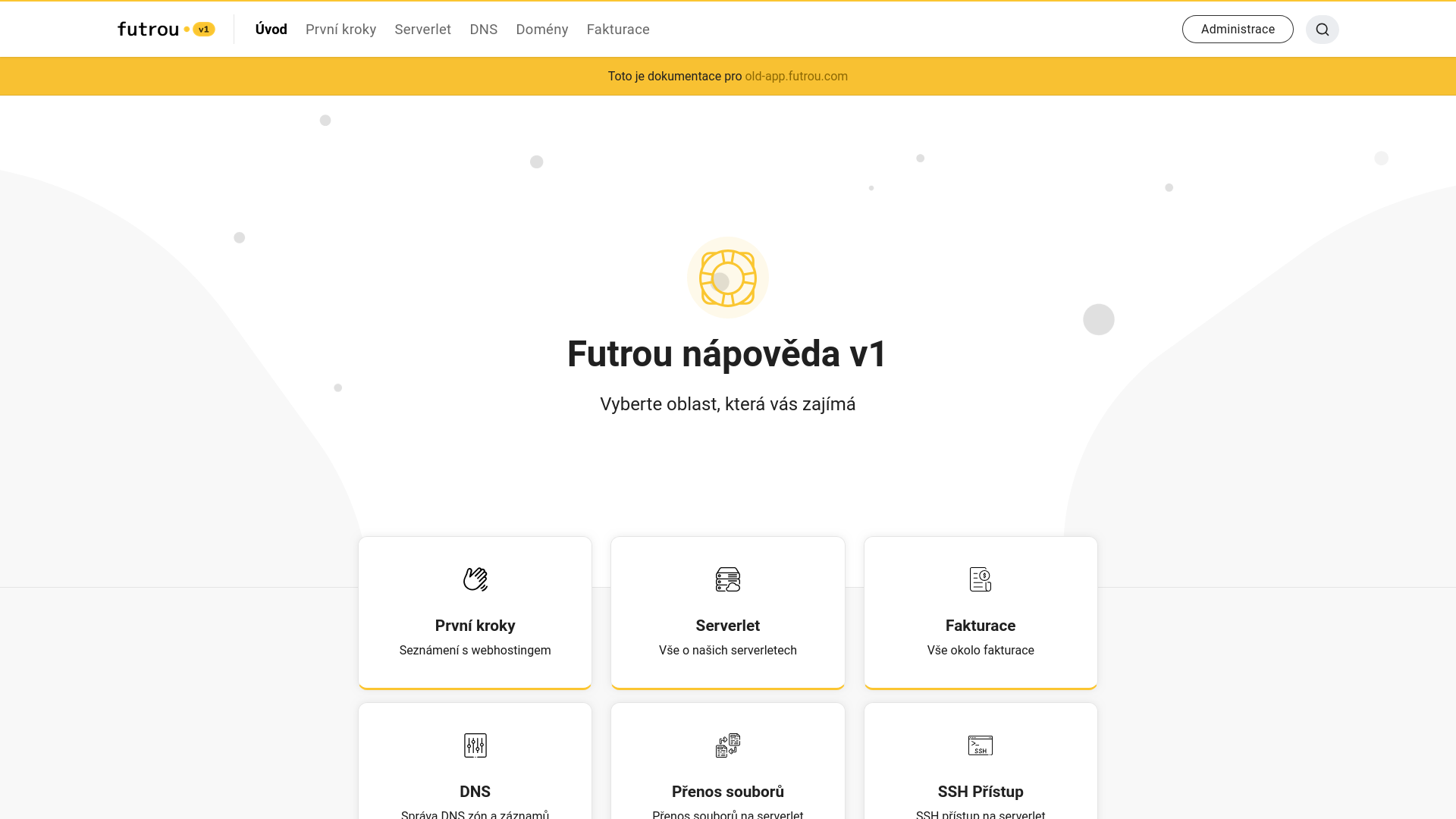Open the DNS card title
The height and width of the screenshot is (819, 1456).
pyautogui.click(x=475, y=792)
